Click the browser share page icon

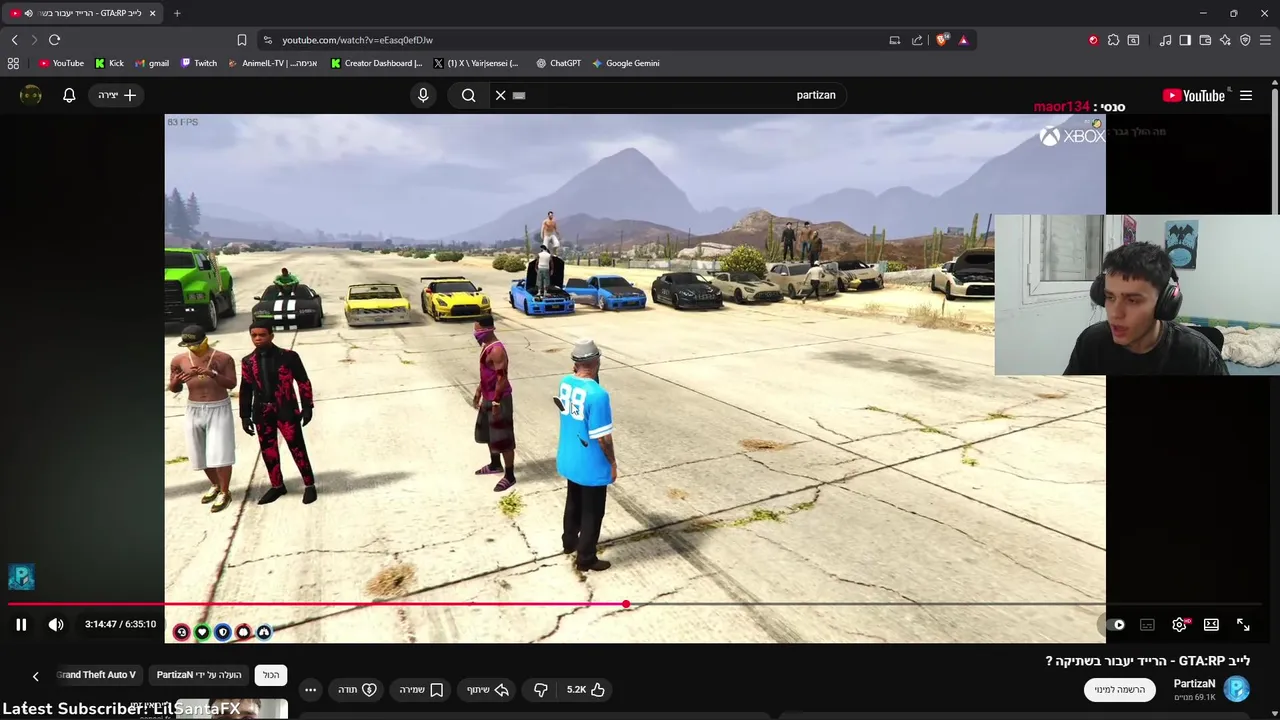click(917, 40)
